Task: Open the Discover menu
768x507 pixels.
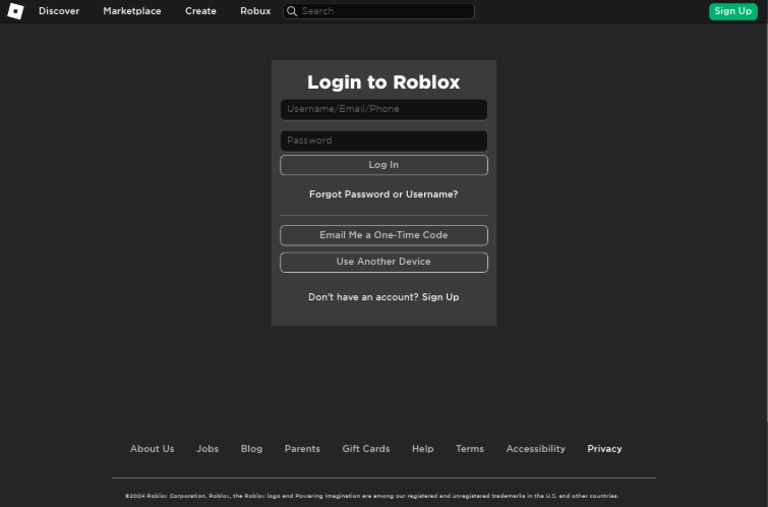Action: click(x=59, y=11)
